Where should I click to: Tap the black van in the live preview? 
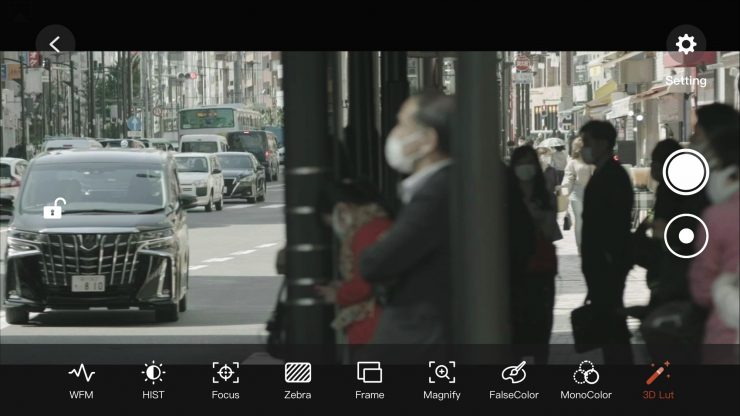95,240
